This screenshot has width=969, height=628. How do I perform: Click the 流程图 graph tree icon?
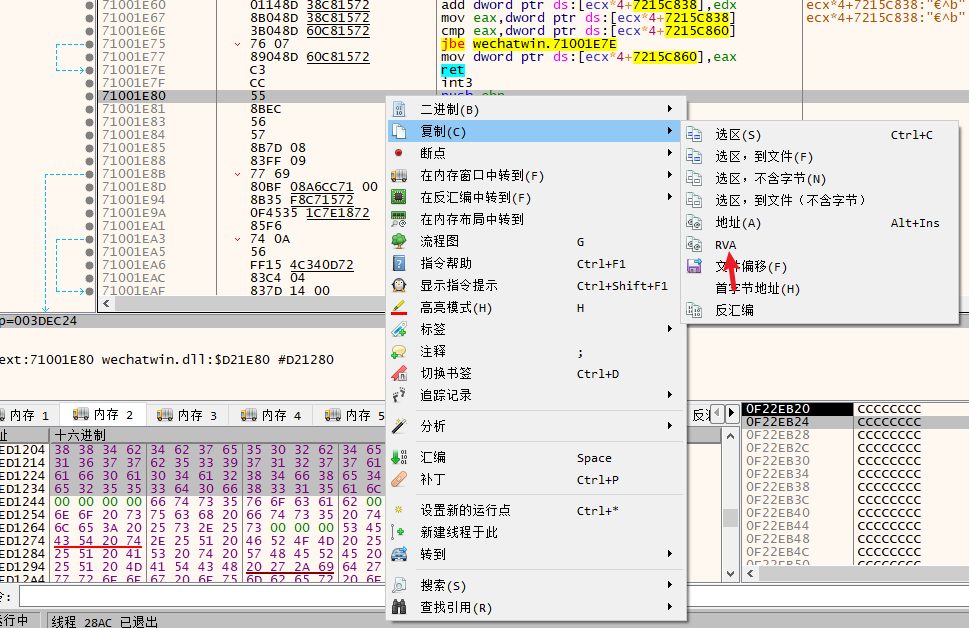(x=399, y=241)
